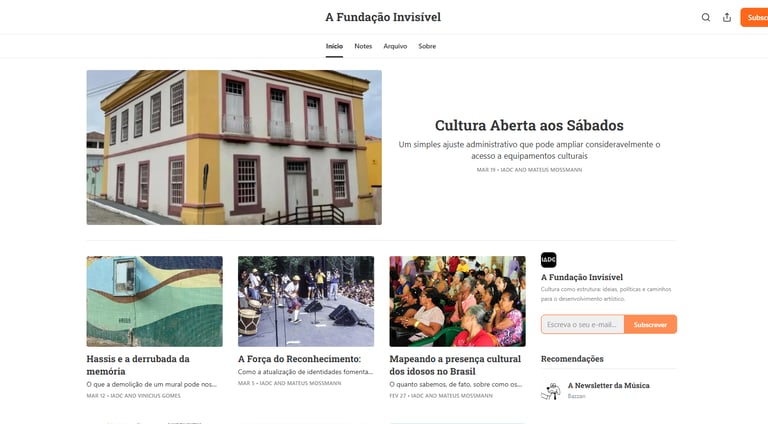Open the Arquivo tab
The width and height of the screenshot is (768, 424).
395,46
